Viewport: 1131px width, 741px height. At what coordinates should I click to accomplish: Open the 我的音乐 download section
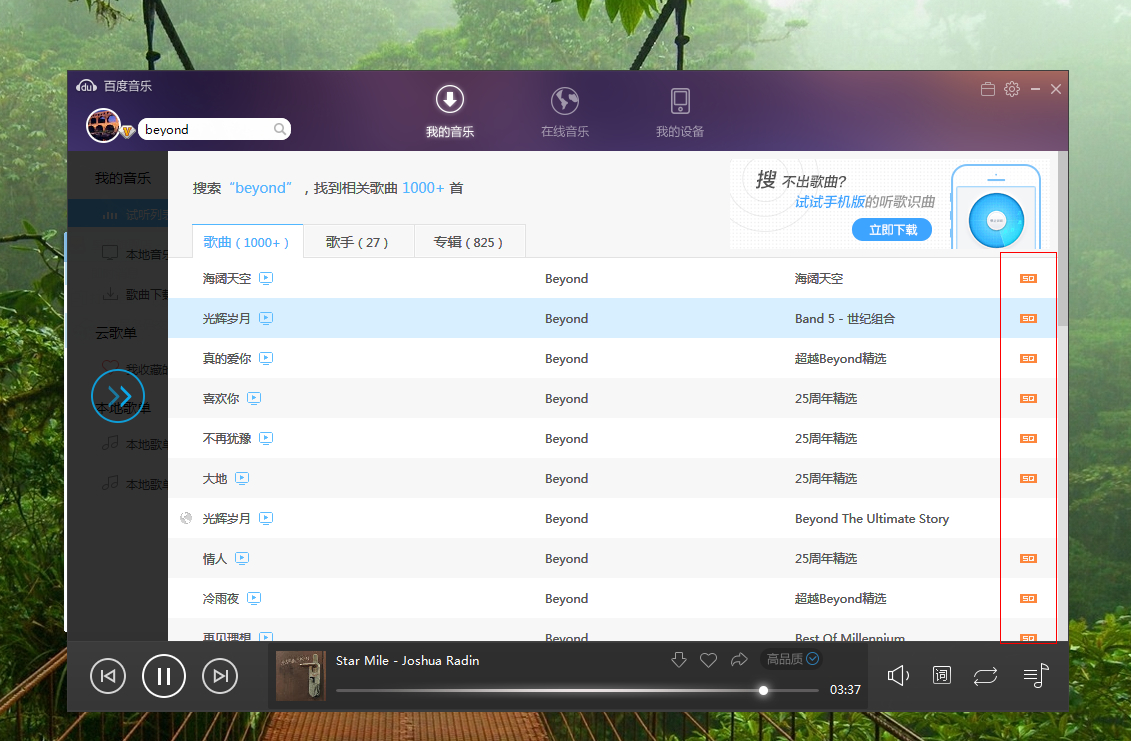449,110
